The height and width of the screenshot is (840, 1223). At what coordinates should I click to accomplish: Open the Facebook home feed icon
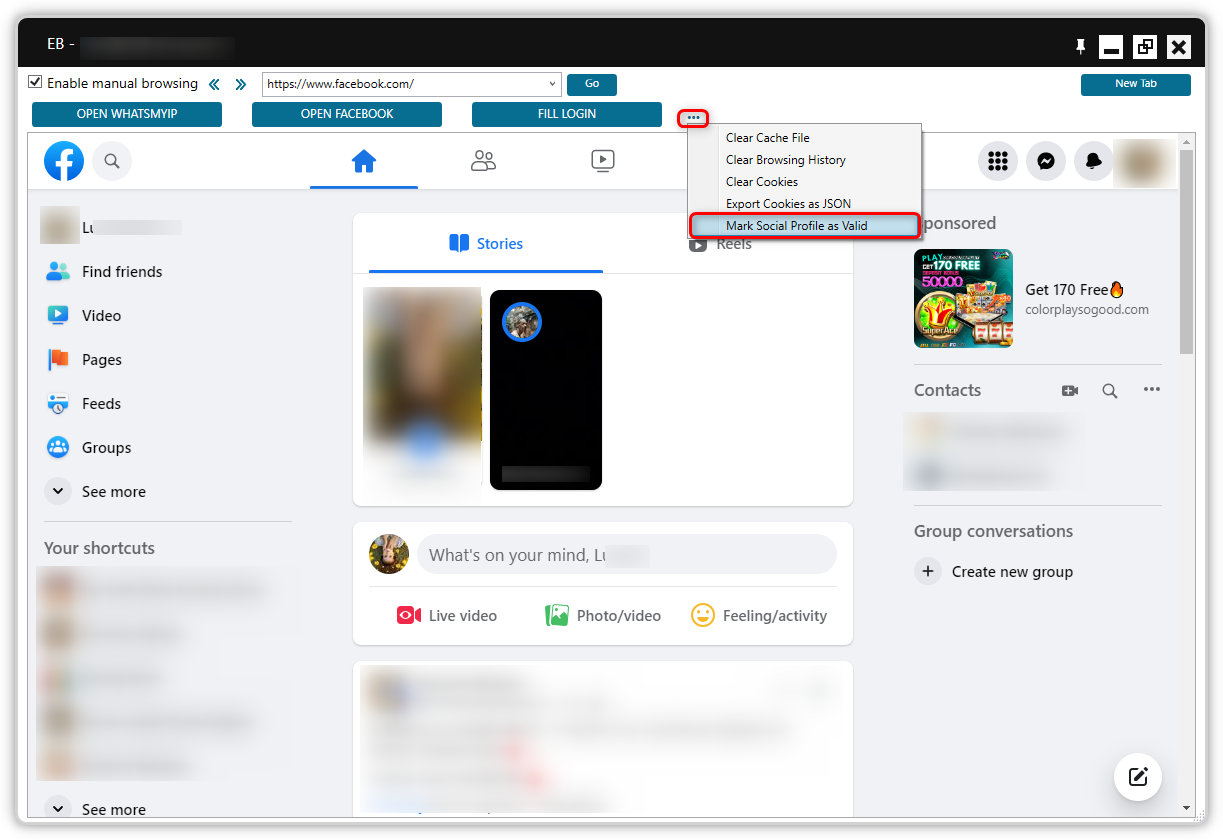(363, 160)
